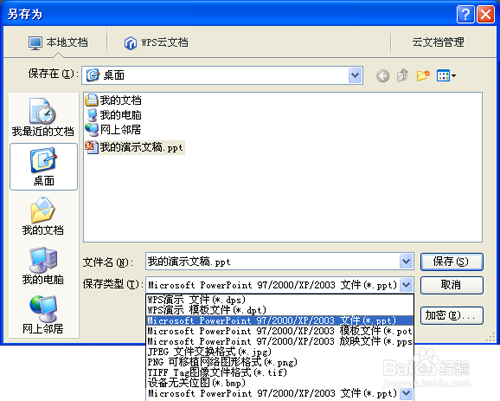Open the Views menu icon
The width and height of the screenshot is (500, 401).
click(x=446, y=76)
